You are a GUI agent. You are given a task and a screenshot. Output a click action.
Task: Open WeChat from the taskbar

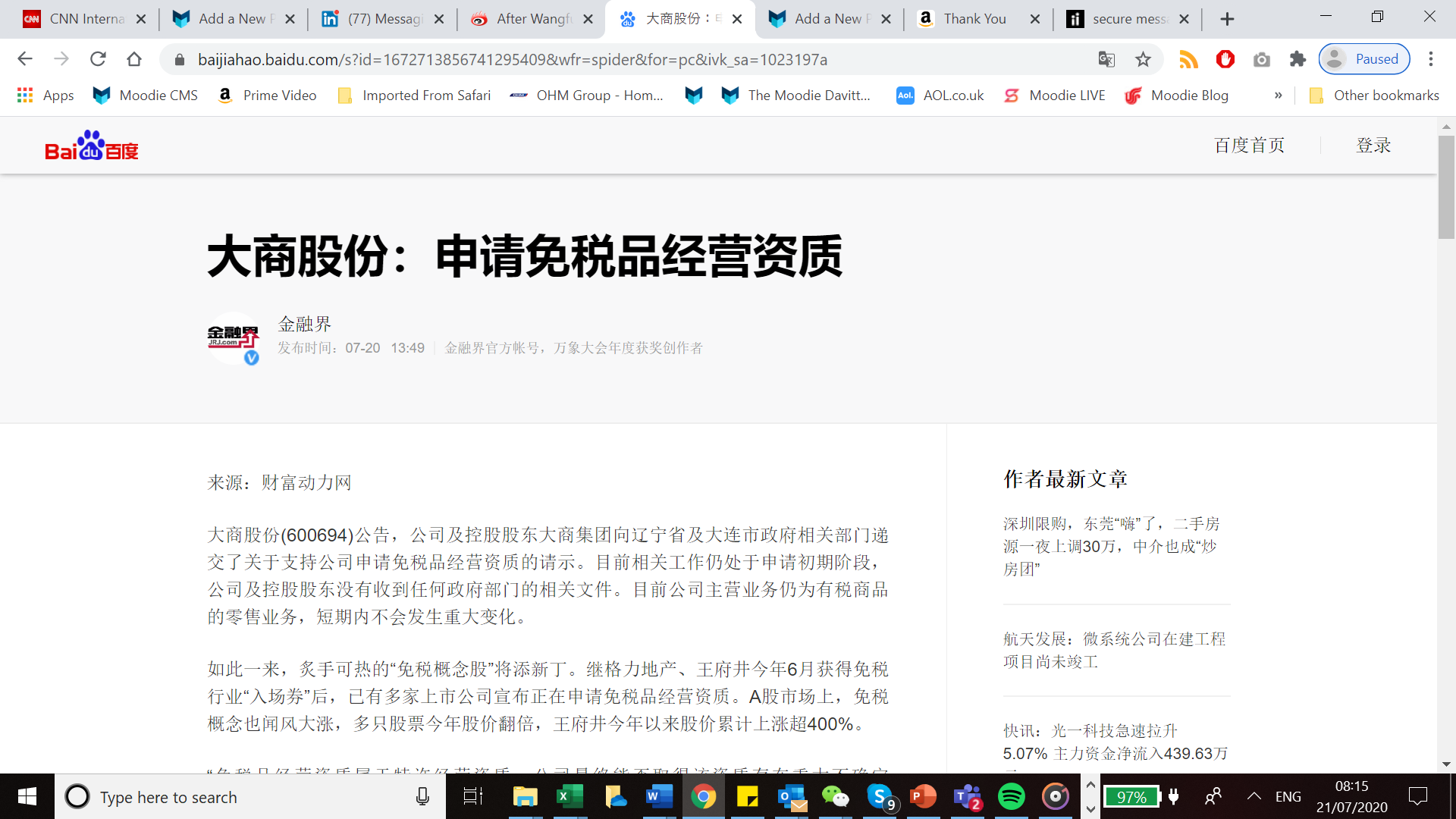click(834, 796)
